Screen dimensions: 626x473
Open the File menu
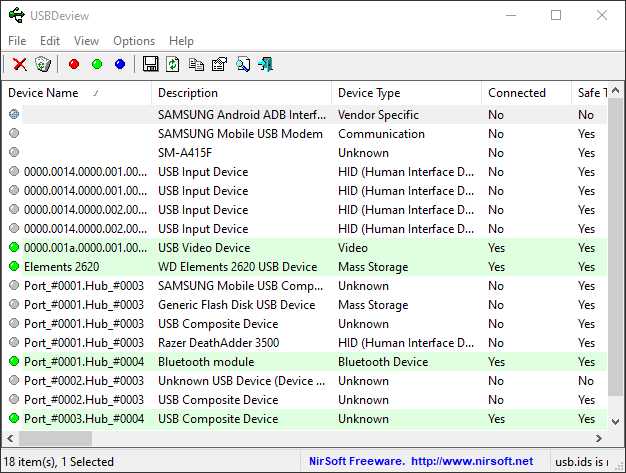click(x=17, y=41)
